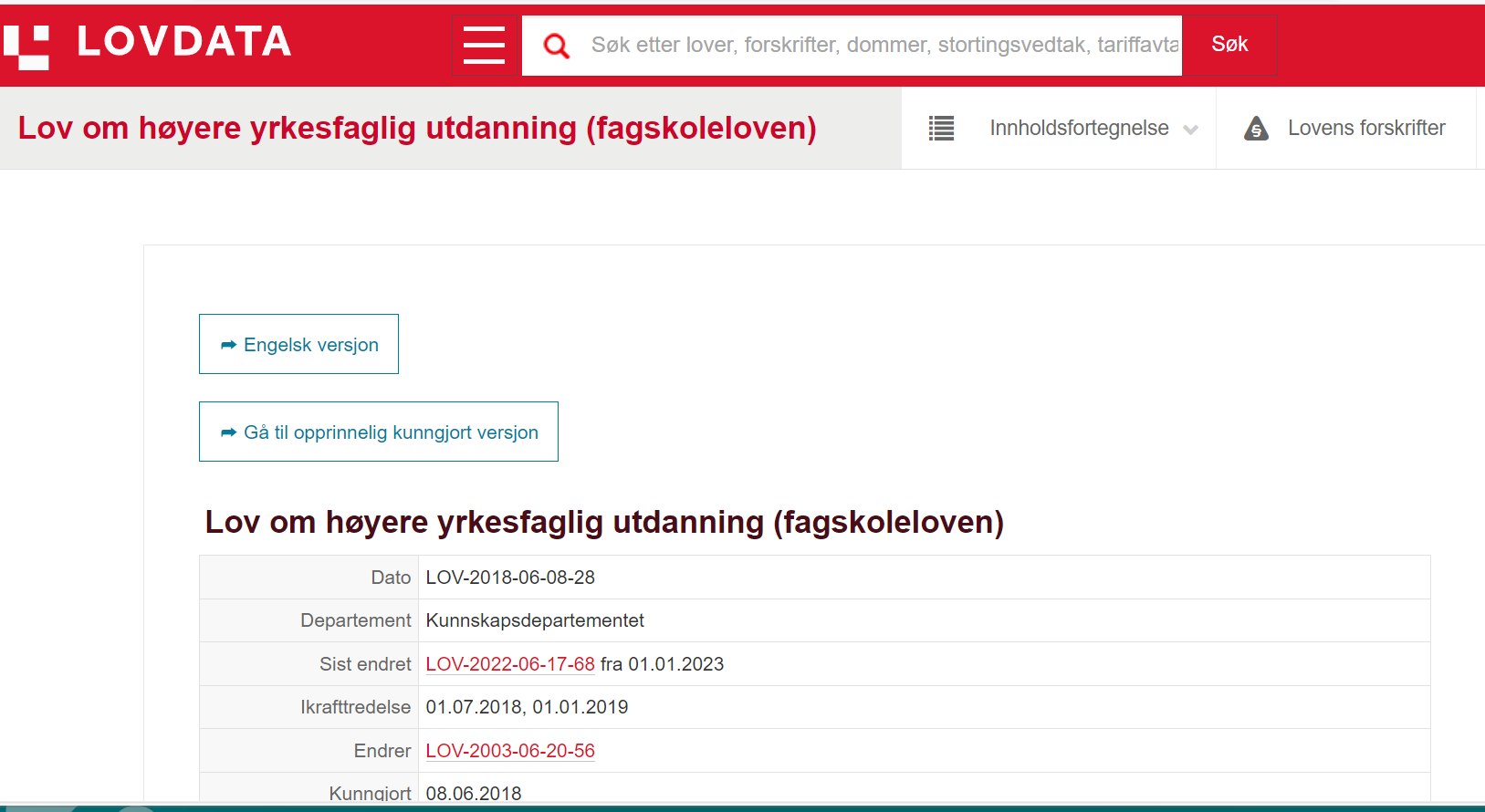Screen dimensions: 1485x812
Task: Open link LOV-2022-06-17-68
Action: [510, 664]
